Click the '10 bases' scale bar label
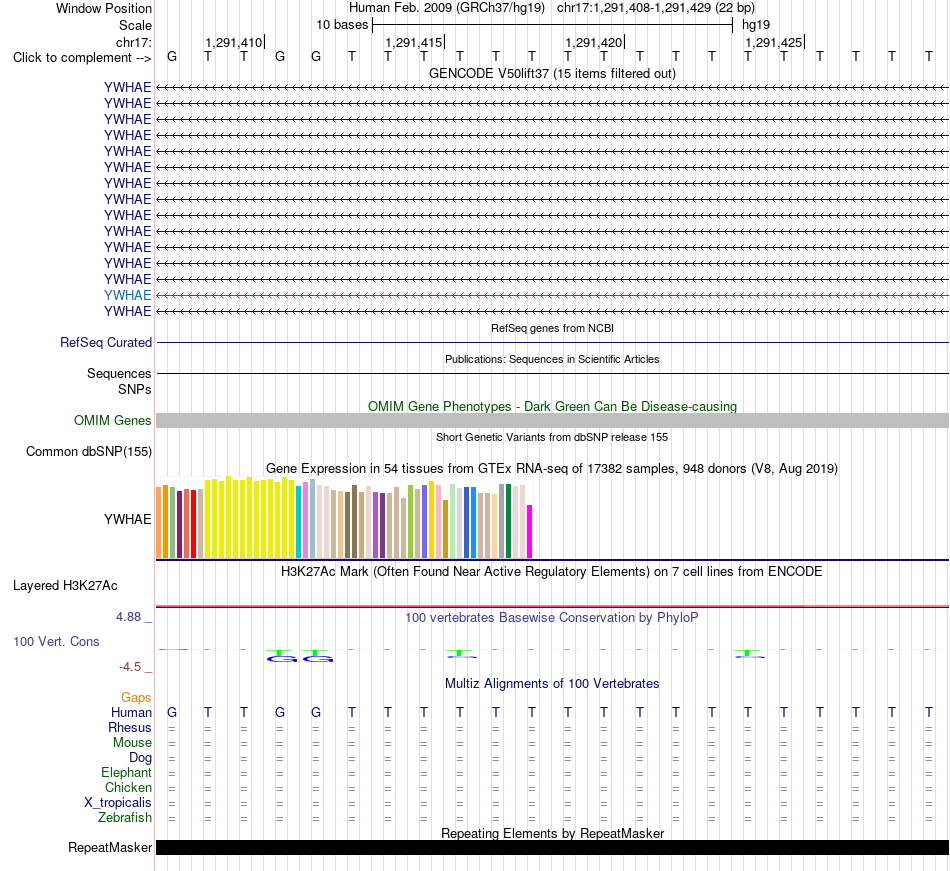Screen dimensions: 950x871 coord(342,25)
